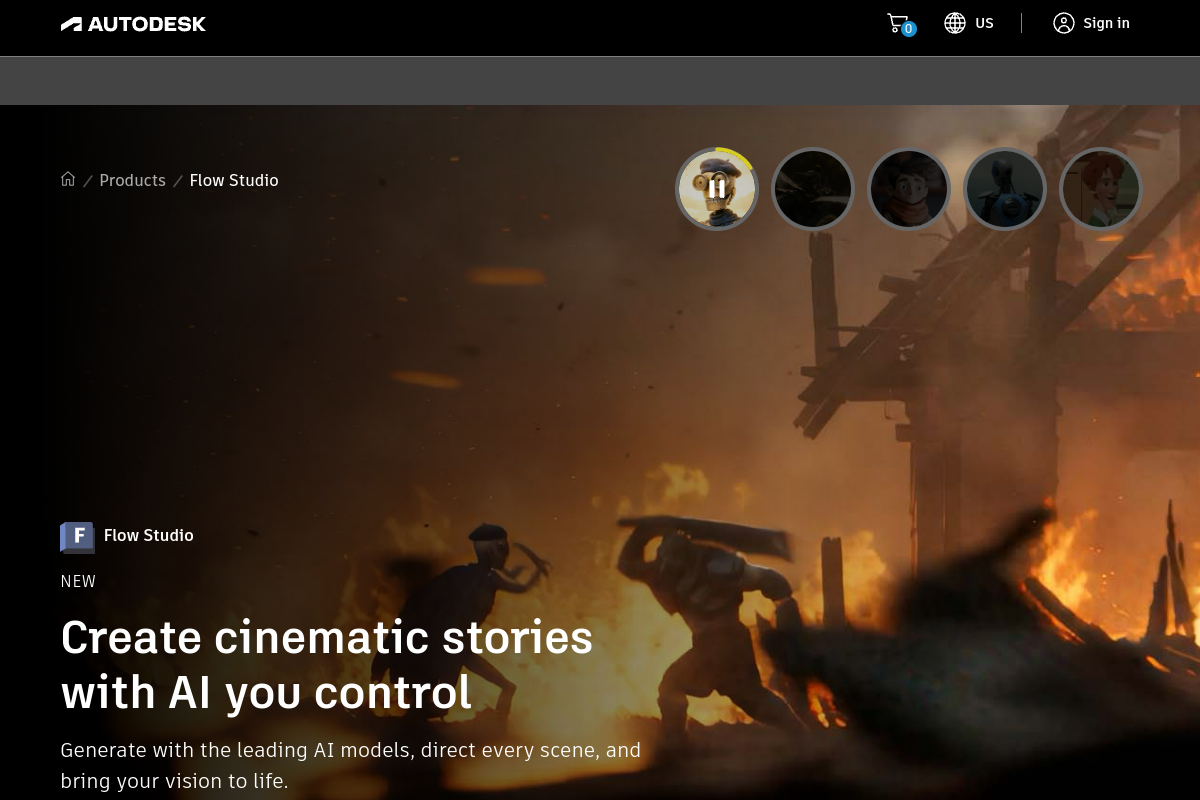
Task: Click the Flow Studio breadcrumb
Action: pos(234,180)
